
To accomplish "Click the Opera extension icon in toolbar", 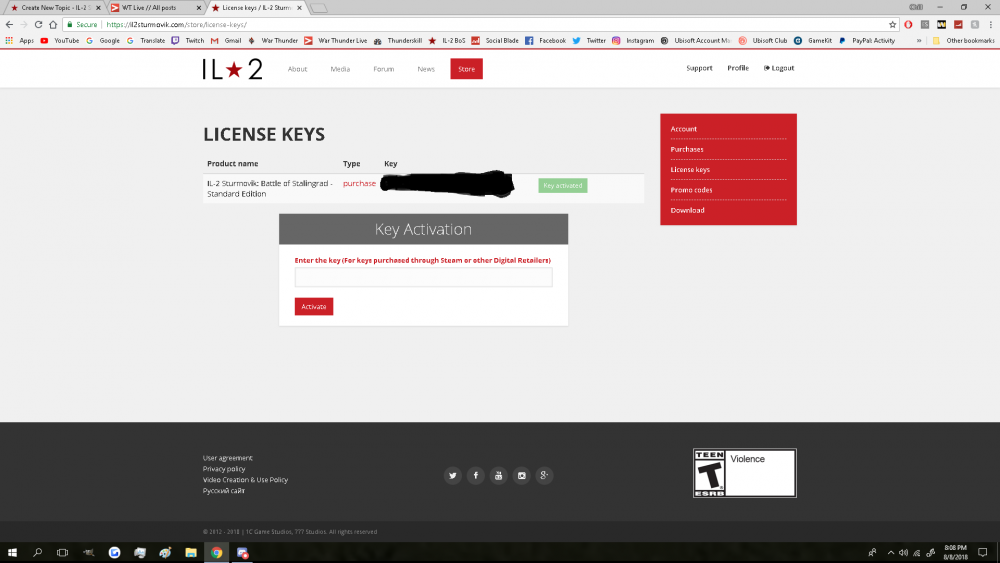I will tap(908, 24).
